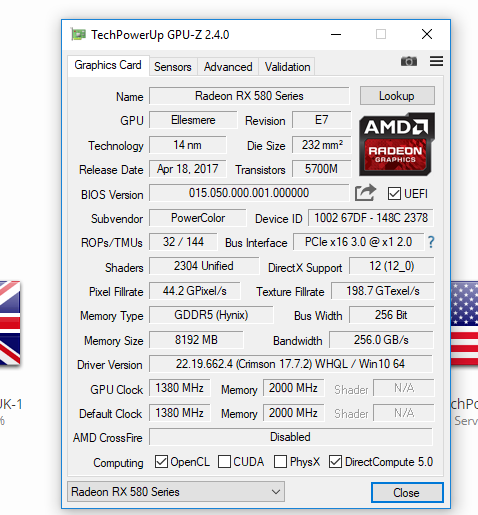Screen dimensions: 478x515
Task: Save BIOS using the share arrow icon
Action: coord(365,193)
